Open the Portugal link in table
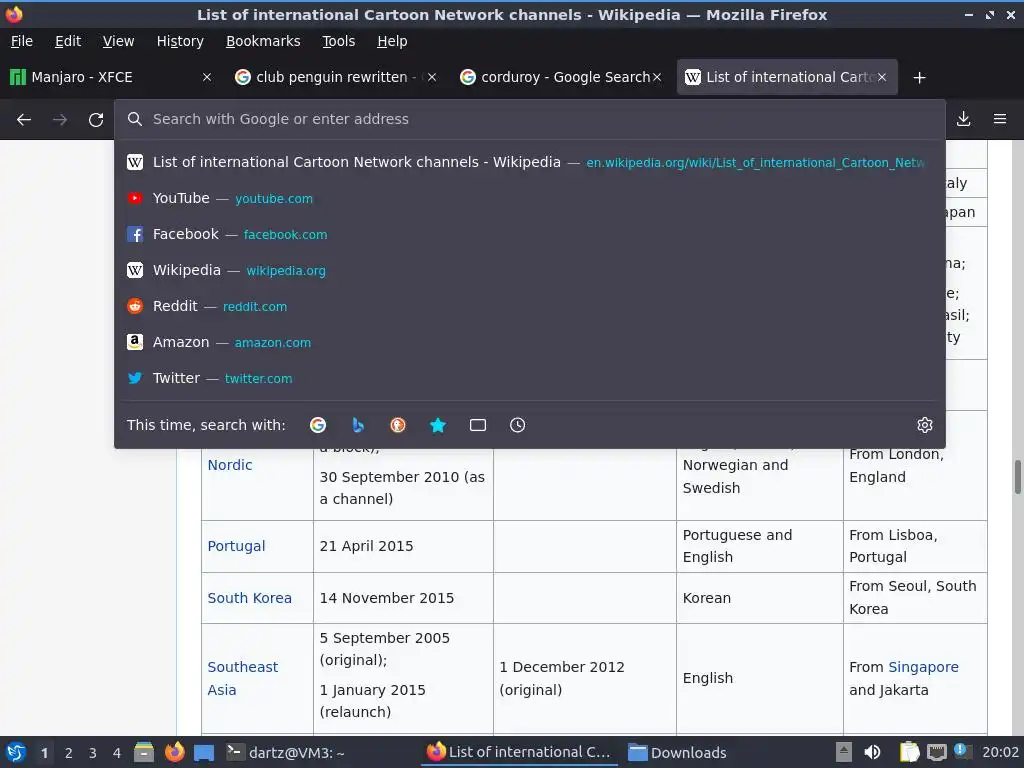 pos(236,546)
